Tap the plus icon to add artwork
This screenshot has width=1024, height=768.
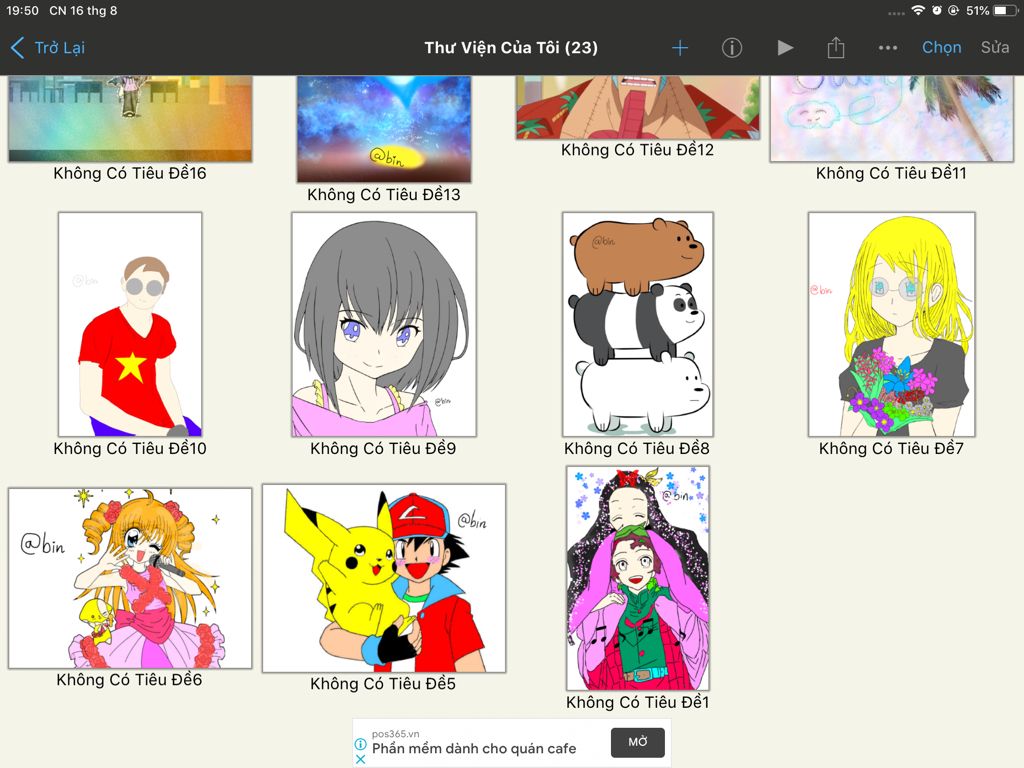point(680,48)
